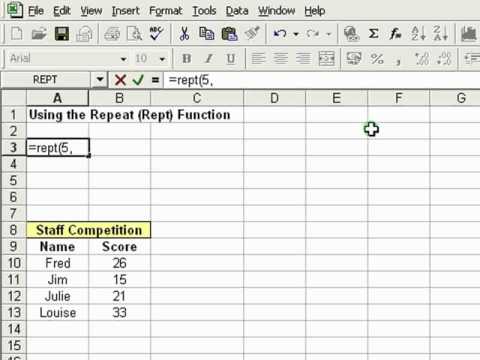This screenshot has width=480, height=360.
Task: Open the Chart Wizard icon
Action: pos(469,34)
